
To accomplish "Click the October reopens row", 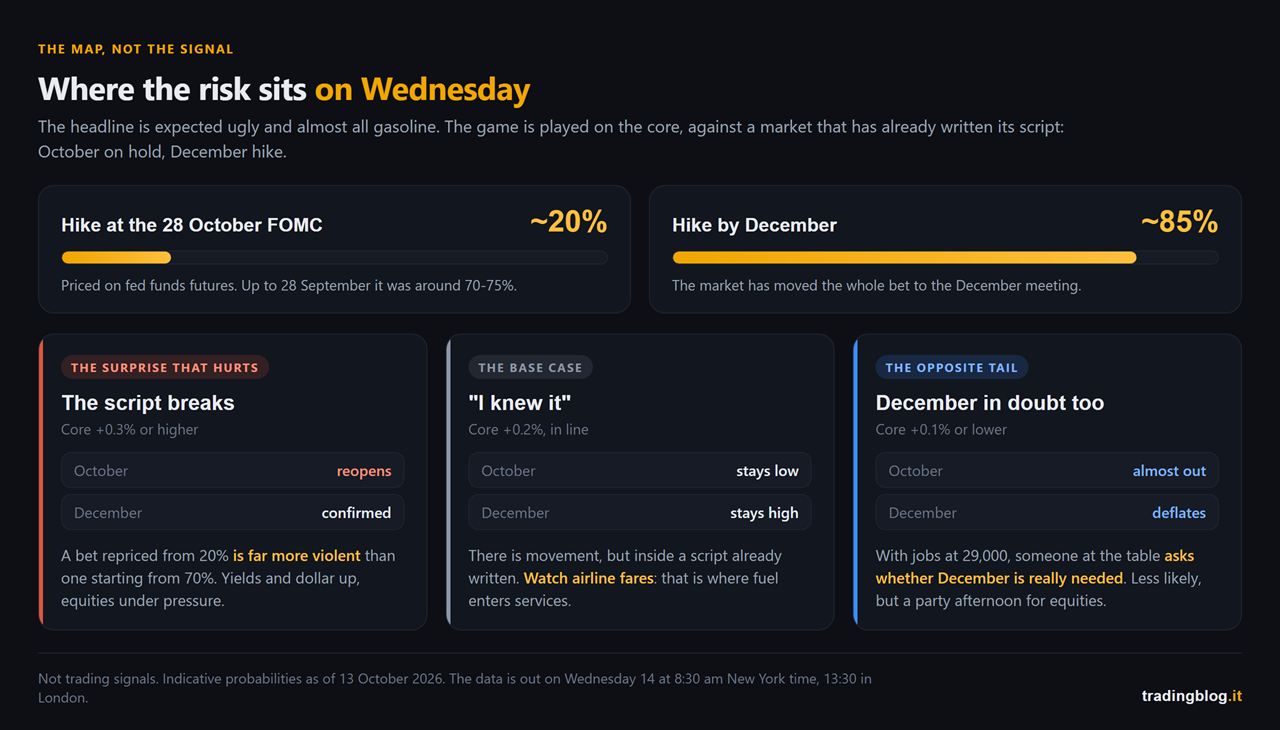I will coord(233,470).
